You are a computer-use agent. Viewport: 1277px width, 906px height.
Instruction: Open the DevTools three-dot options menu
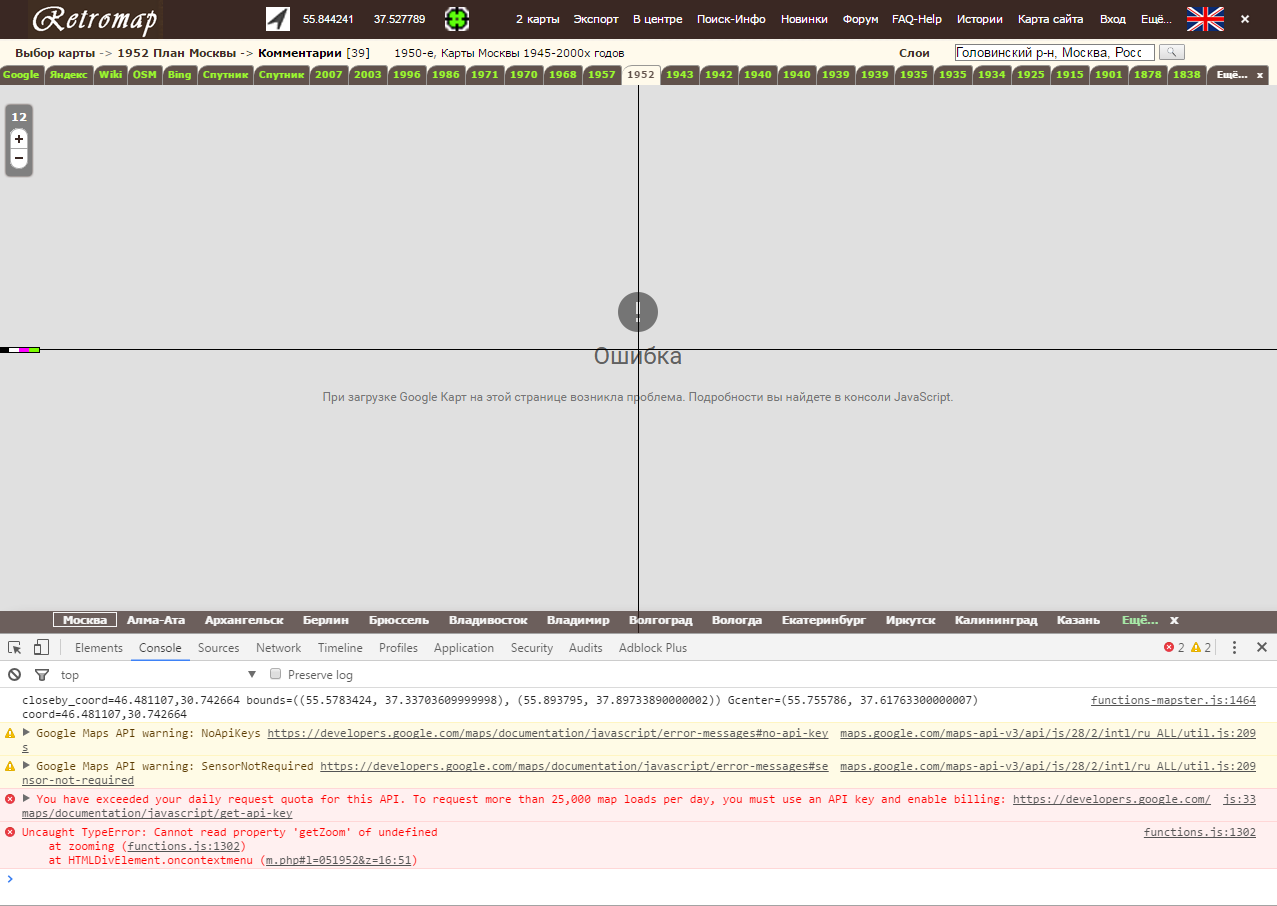tap(1234, 648)
